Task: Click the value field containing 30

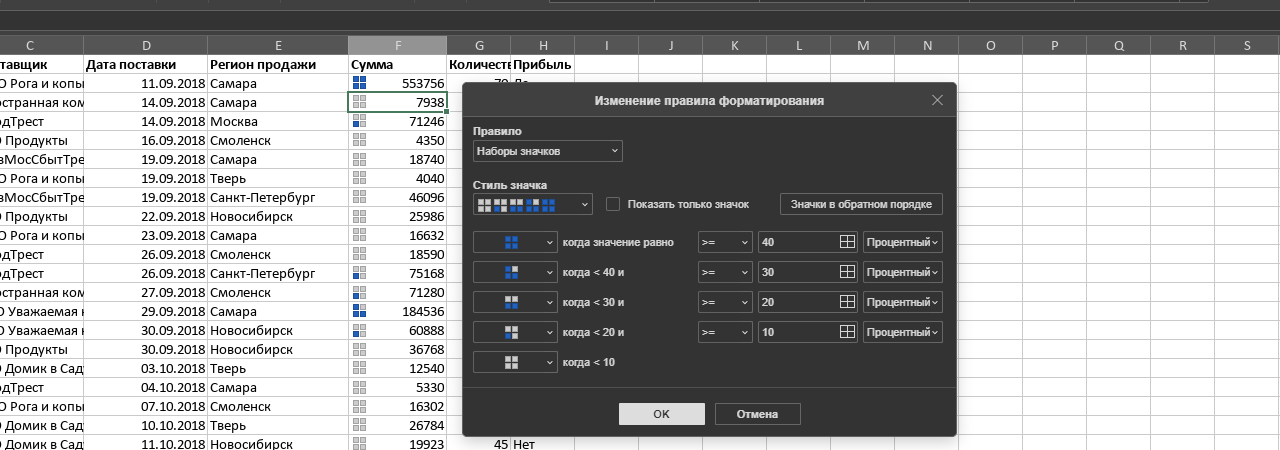Action: (796, 272)
